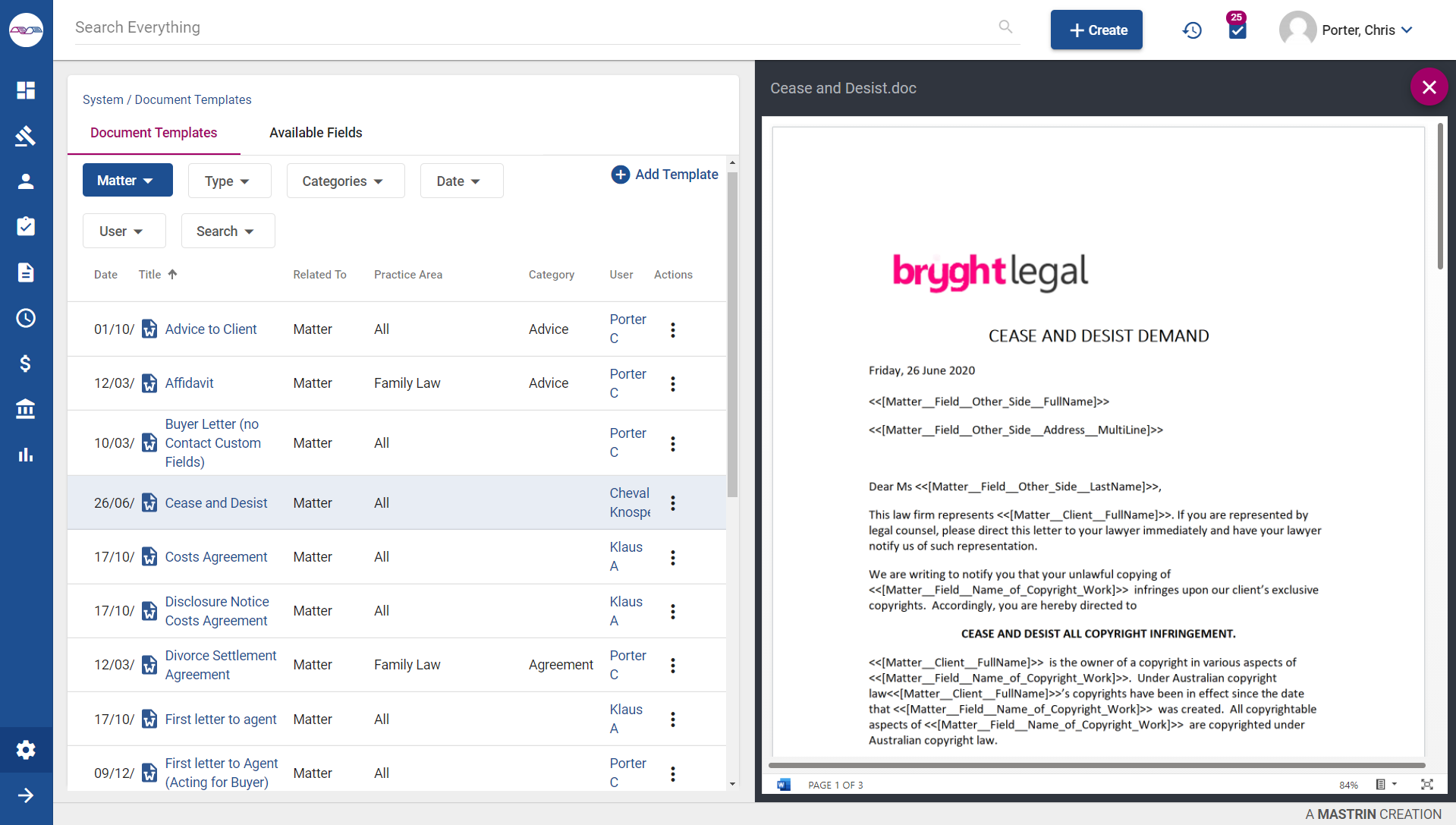Open Trust Accounting via the bank icon

26,409
